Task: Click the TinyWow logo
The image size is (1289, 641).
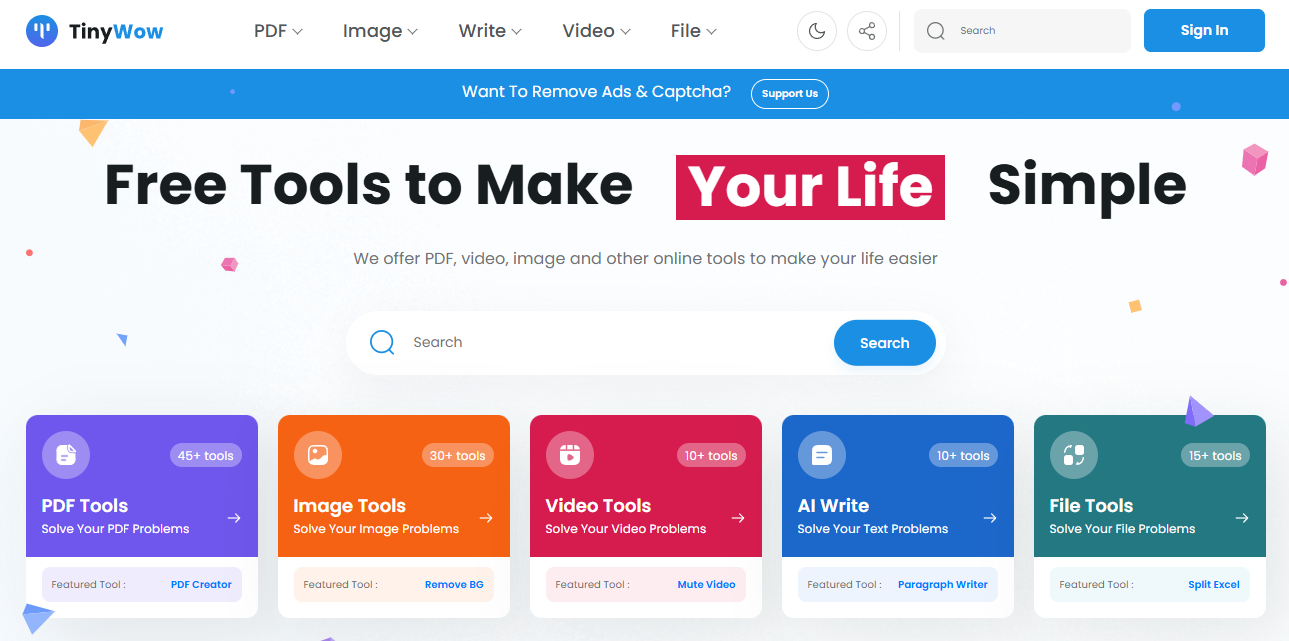Action: [95, 31]
